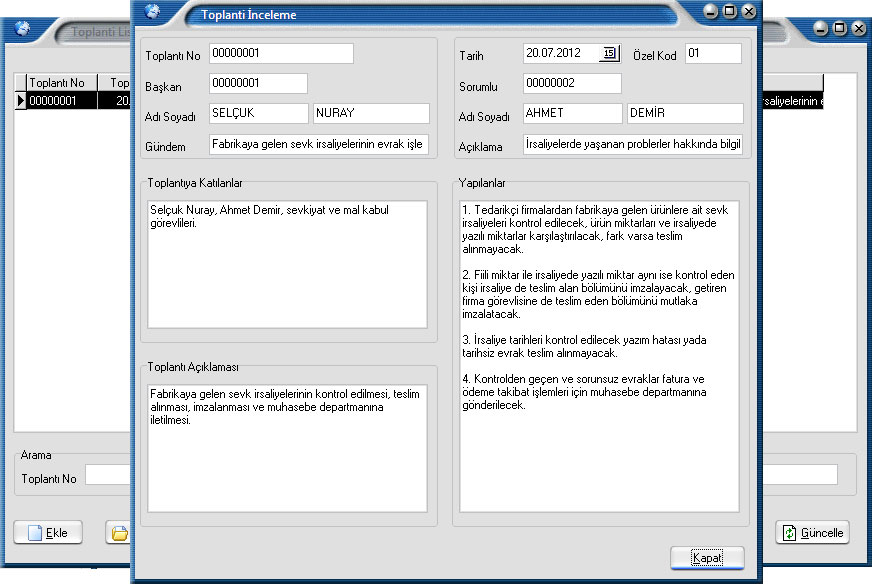Click the SELÇUK first name field

pyautogui.click(x=259, y=113)
